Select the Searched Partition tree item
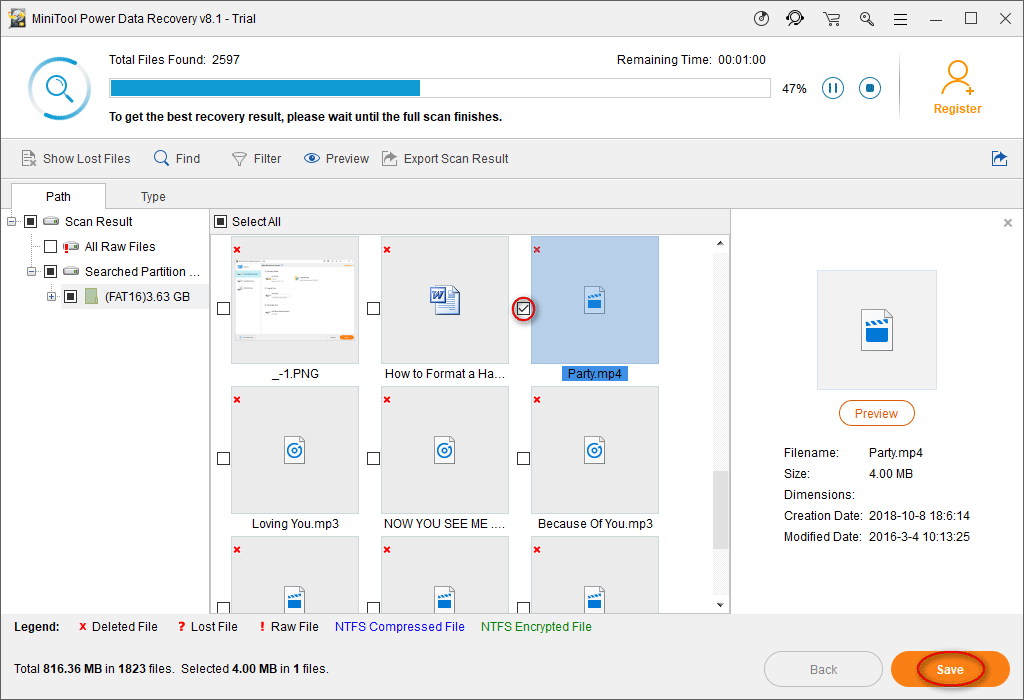1024x700 pixels. click(x=142, y=271)
